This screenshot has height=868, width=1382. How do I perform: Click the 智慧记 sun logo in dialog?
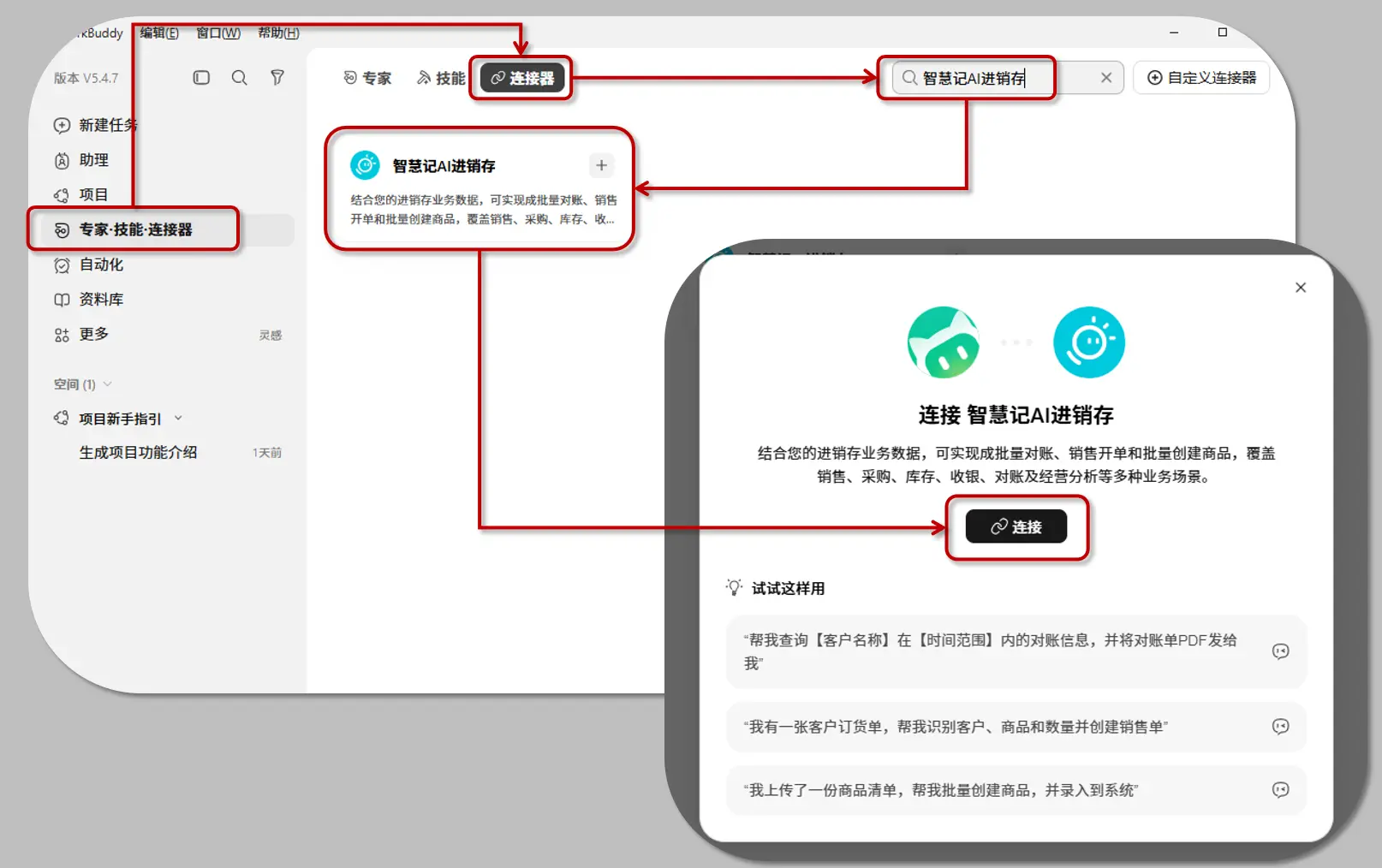click(x=1089, y=342)
